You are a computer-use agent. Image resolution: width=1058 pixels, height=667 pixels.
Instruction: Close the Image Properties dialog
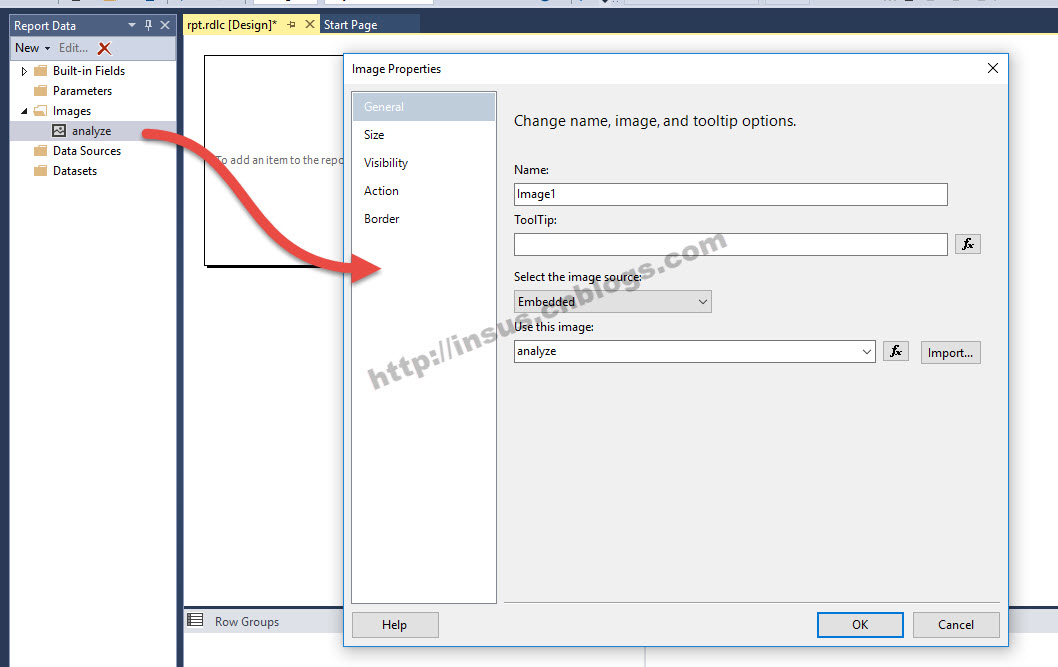(x=993, y=68)
